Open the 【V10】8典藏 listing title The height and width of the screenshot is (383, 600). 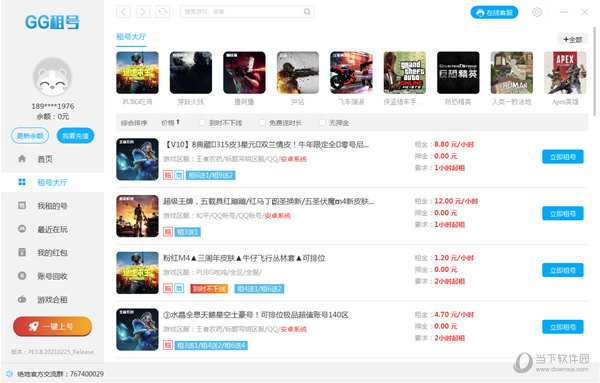click(x=266, y=145)
